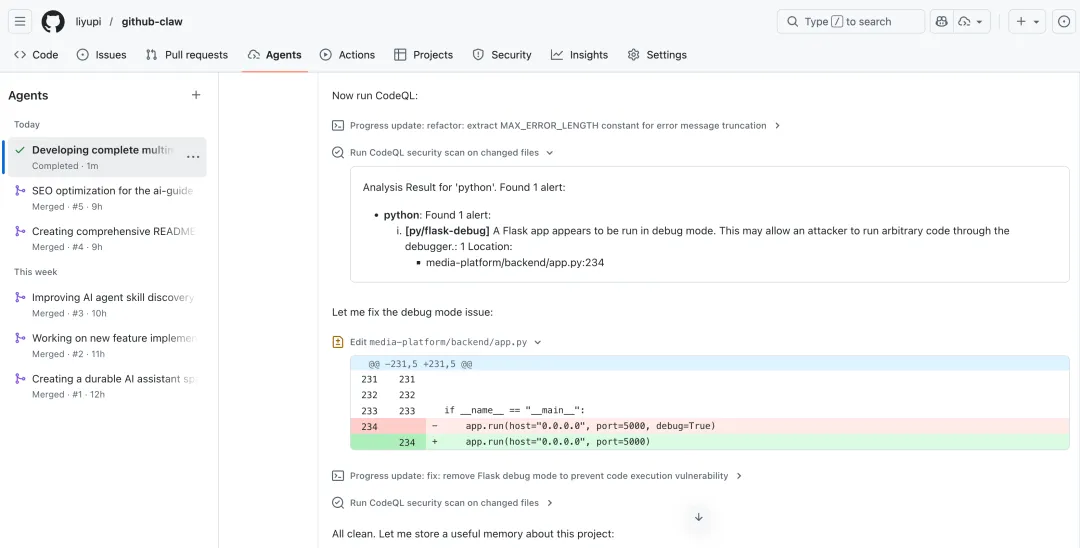Click the search input field
Screen dimensions: 1080x548
[850, 21]
